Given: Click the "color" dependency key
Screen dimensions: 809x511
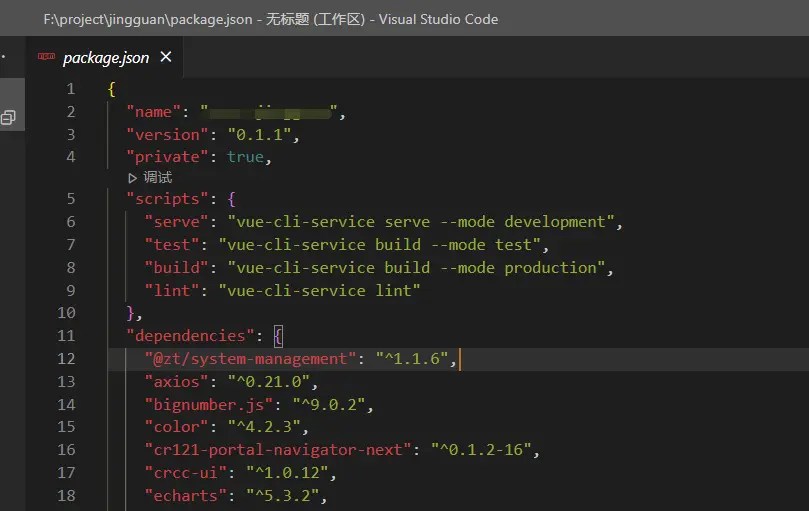Looking at the screenshot, I should coord(176,427).
